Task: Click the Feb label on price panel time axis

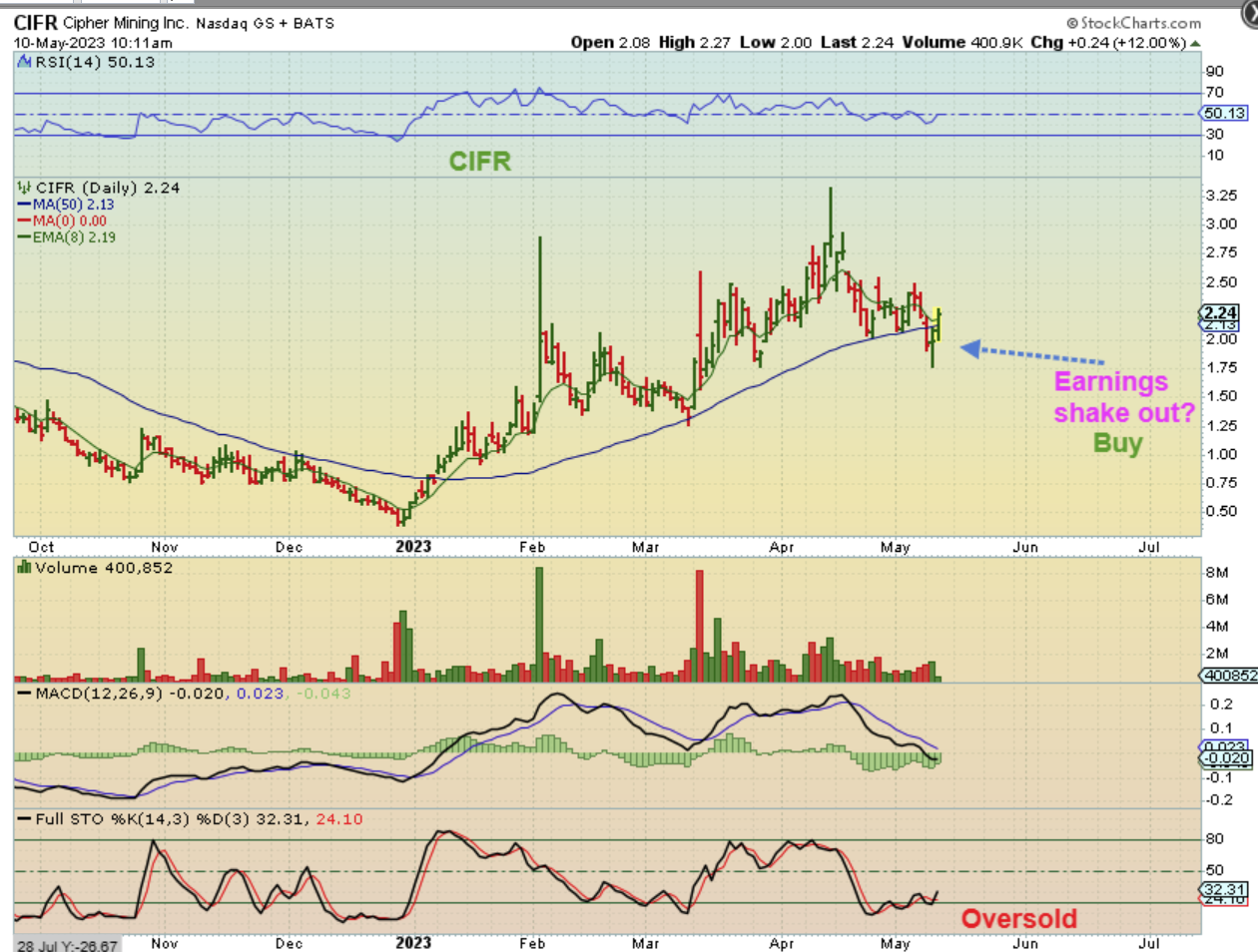Action: pos(532,547)
